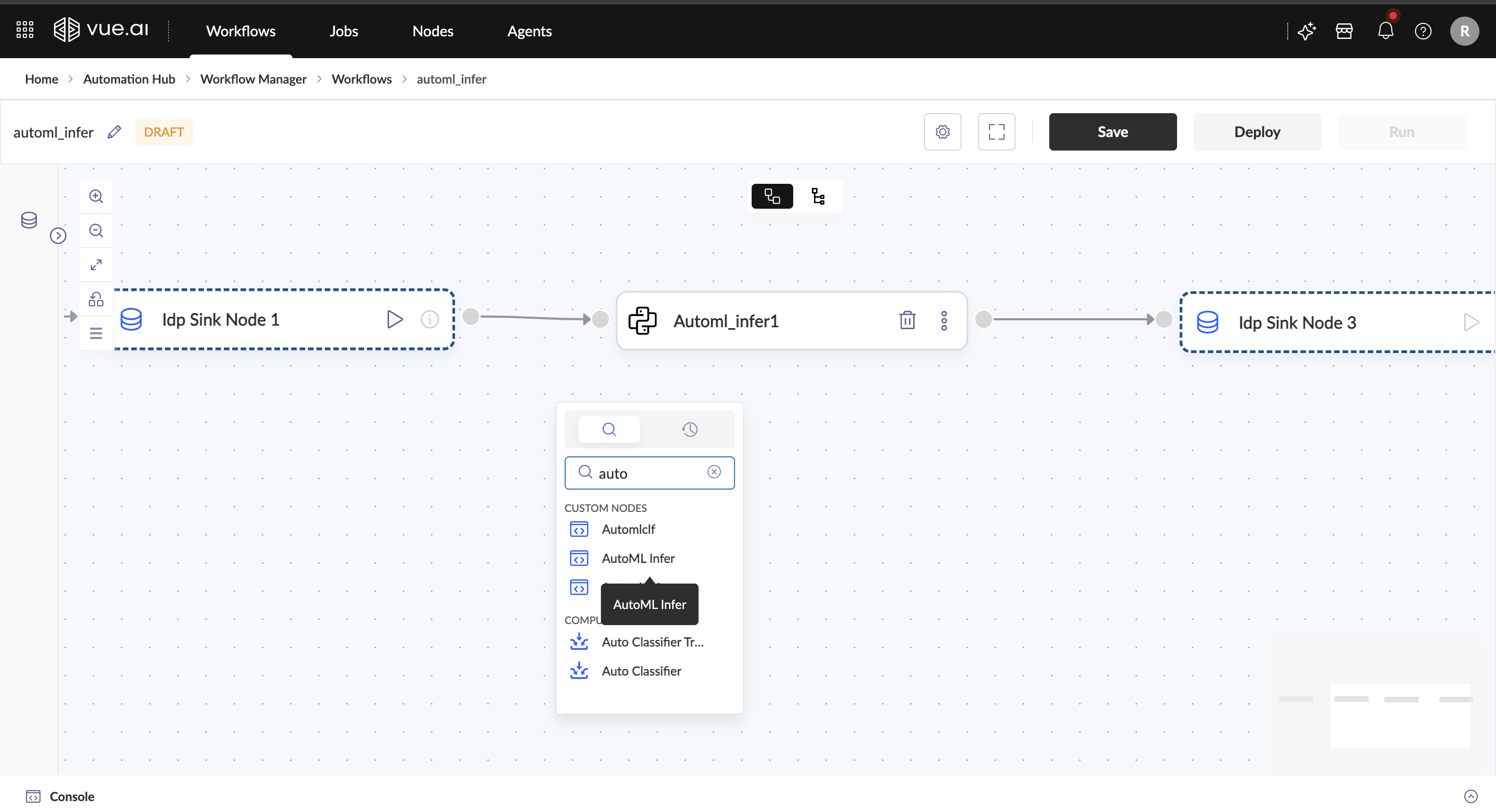The image size is (1496, 812).
Task: Clear the auto search field
Action: pos(714,472)
